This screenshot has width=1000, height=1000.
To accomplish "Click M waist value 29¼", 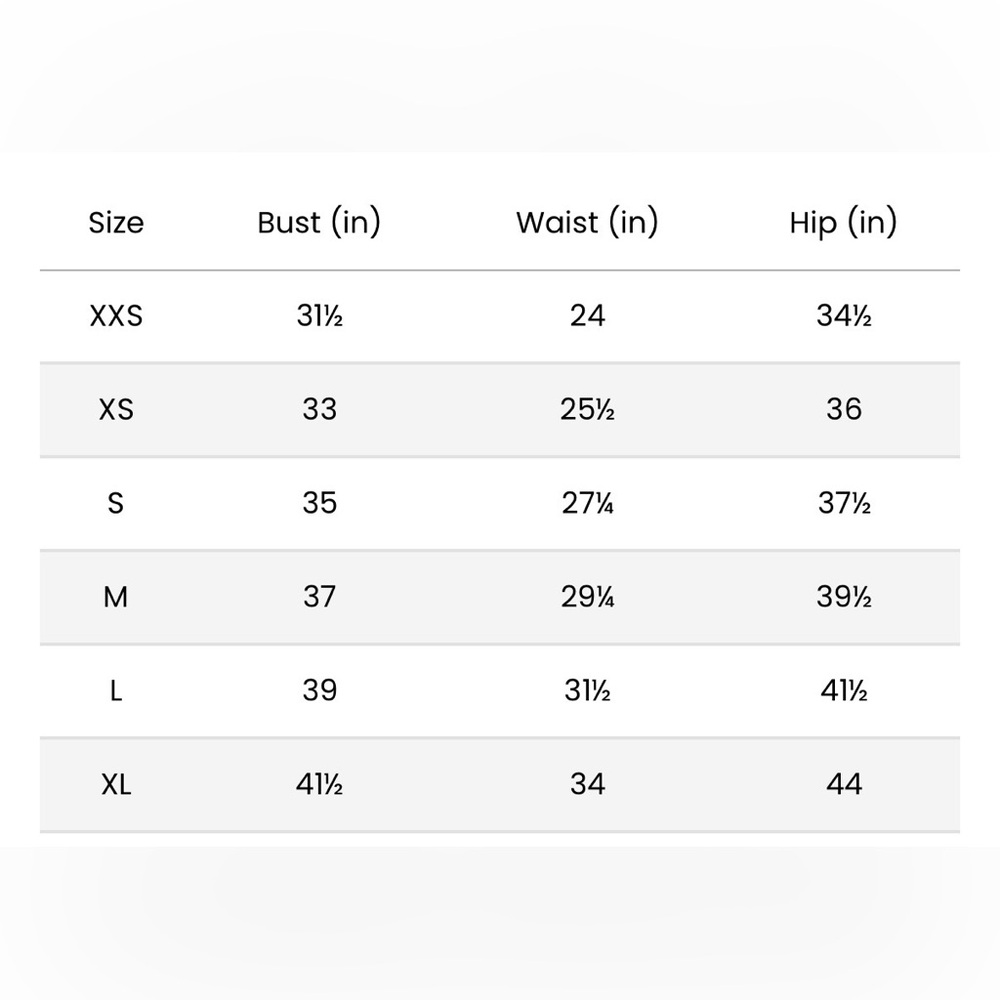I will pyautogui.click(x=587, y=597).
